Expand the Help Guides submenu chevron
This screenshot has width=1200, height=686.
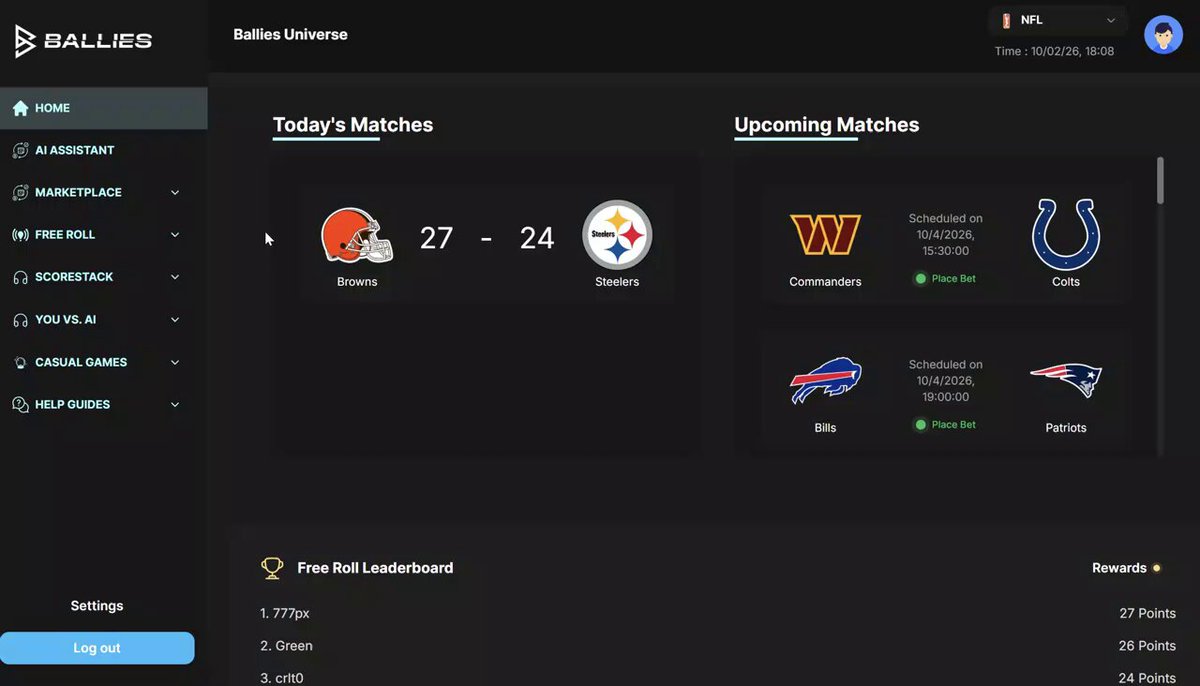click(x=175, y=405)
